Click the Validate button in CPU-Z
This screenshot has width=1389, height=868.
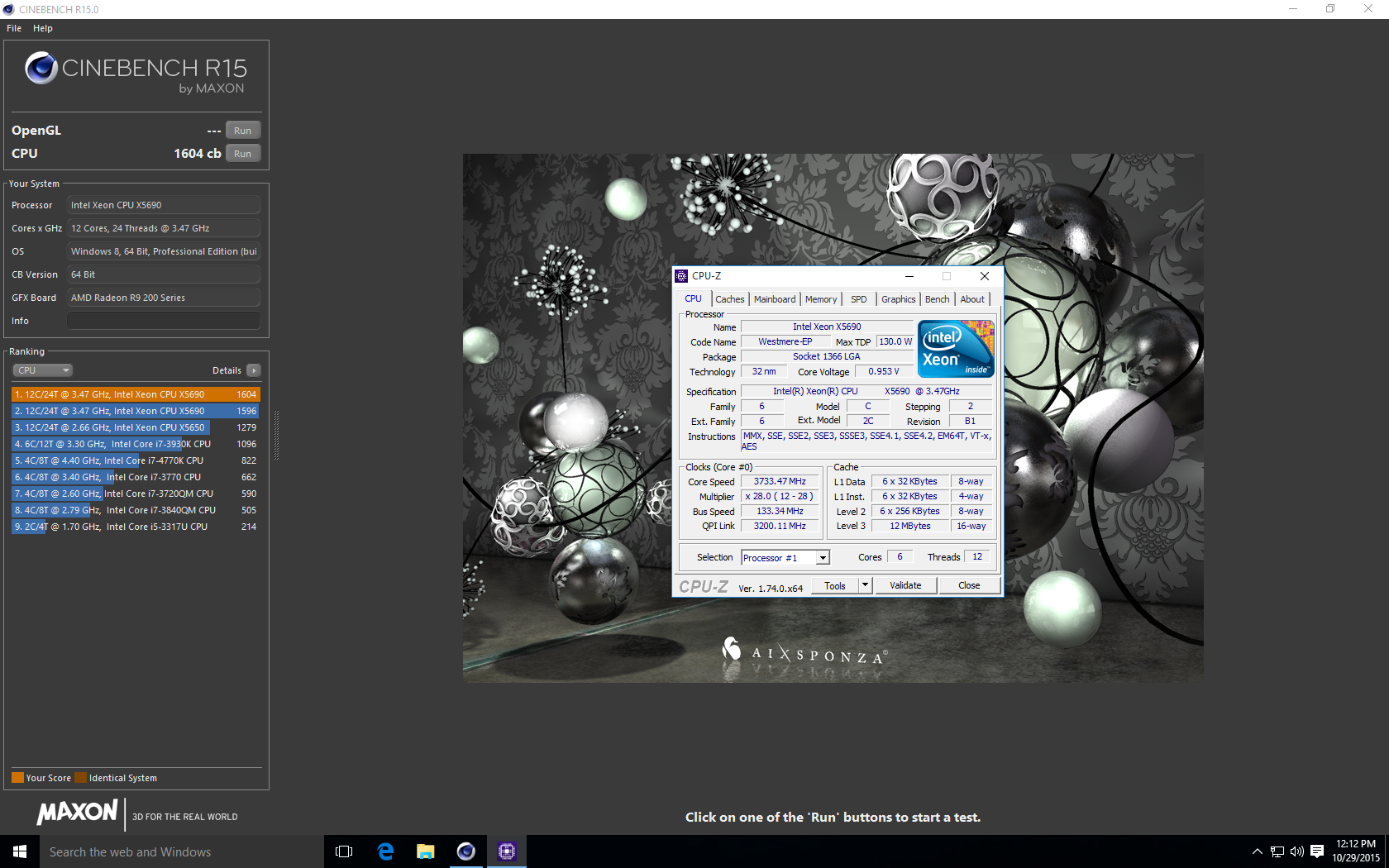point(905,585)
